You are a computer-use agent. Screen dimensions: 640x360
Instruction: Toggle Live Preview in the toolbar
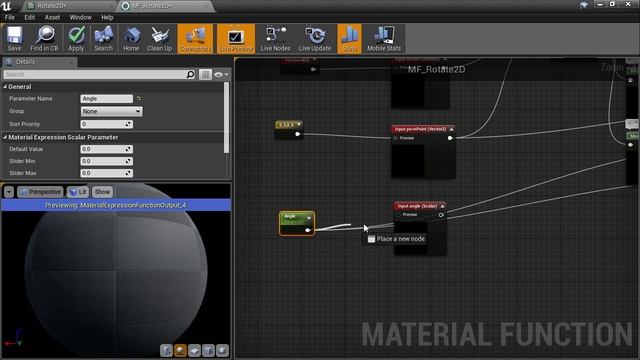tap(236, 38)
